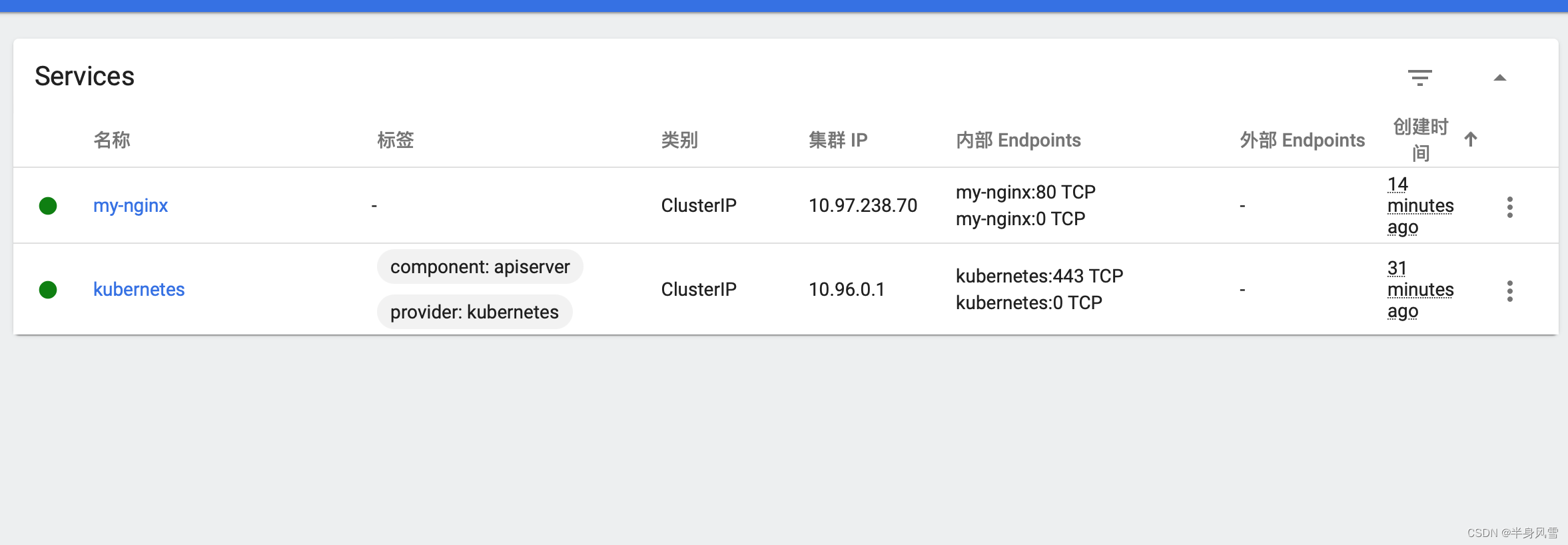Viewport: 1568px width, 545px height.
Task: Click the 标签 column header
Action: click(396, 140)
